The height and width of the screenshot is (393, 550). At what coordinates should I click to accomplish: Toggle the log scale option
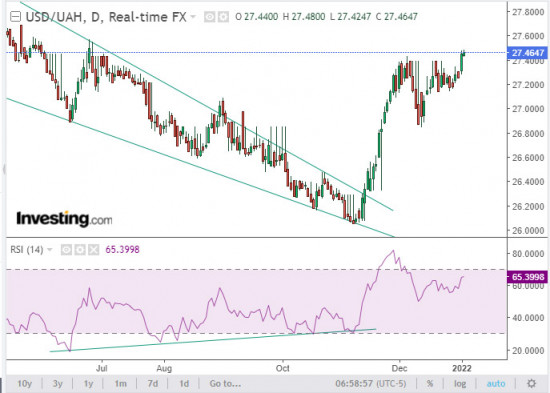(460, 384)
